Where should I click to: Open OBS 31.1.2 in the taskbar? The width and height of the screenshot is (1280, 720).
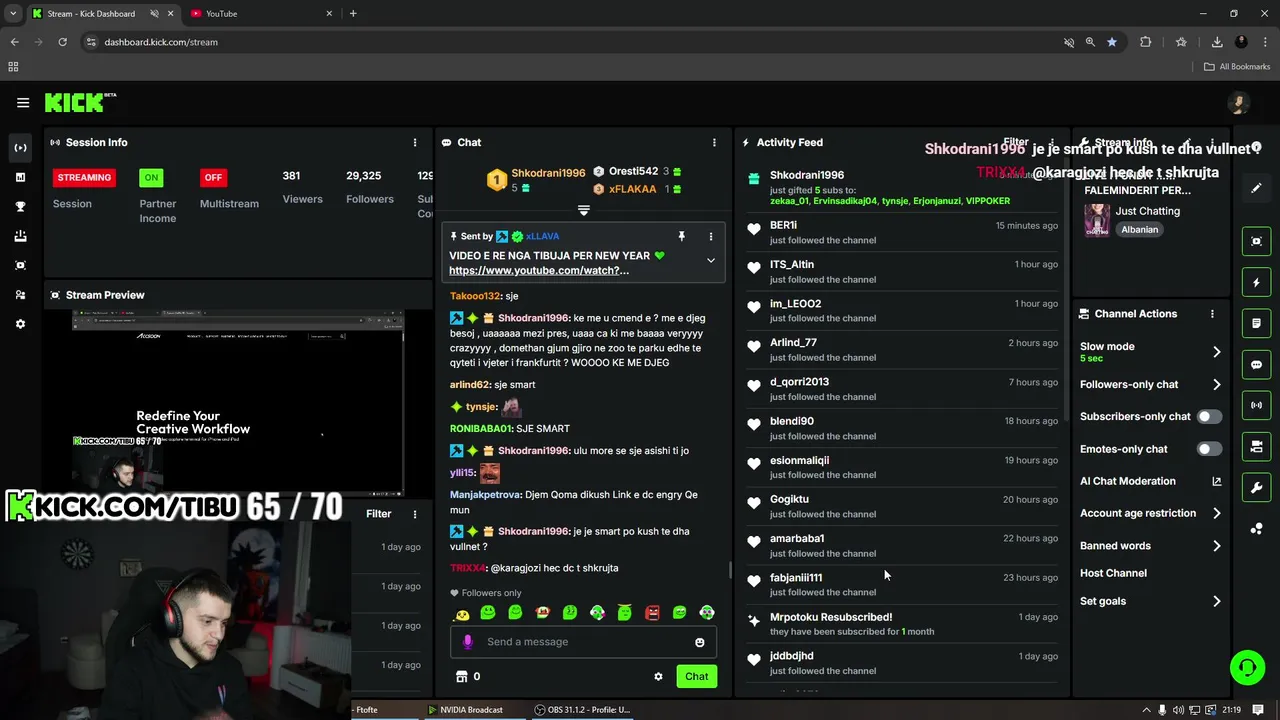click(582, 710)
